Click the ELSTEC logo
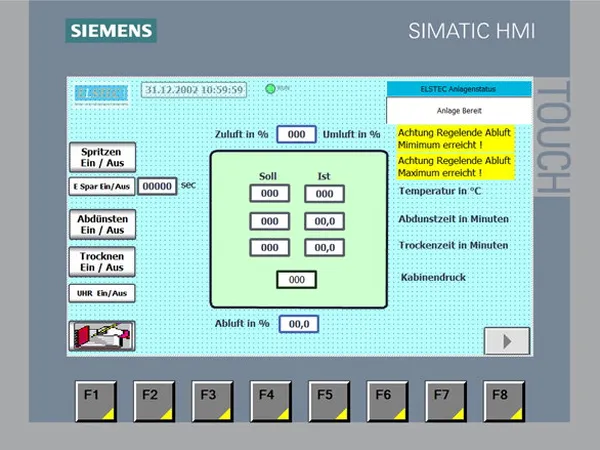 tap(101, 94)
